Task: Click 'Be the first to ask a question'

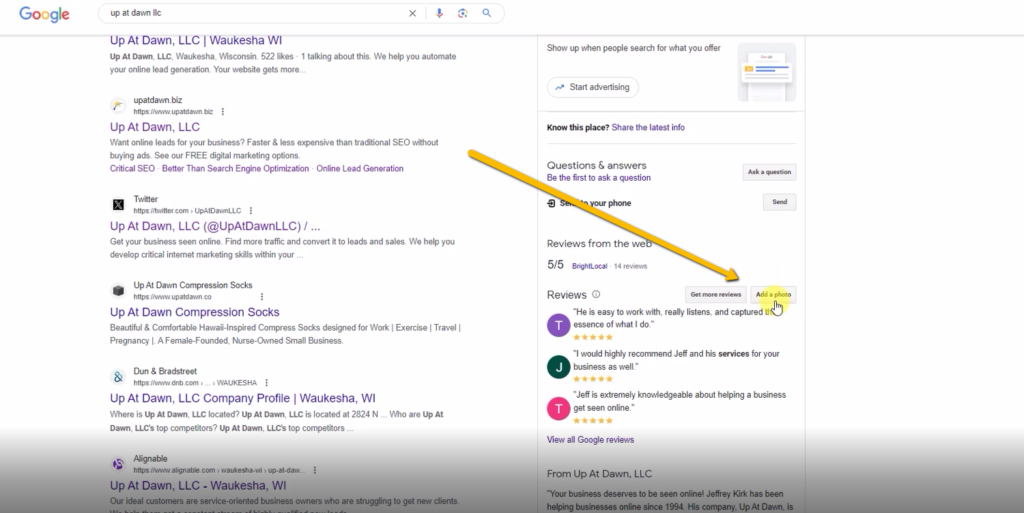Action: (x=599, y=178)
